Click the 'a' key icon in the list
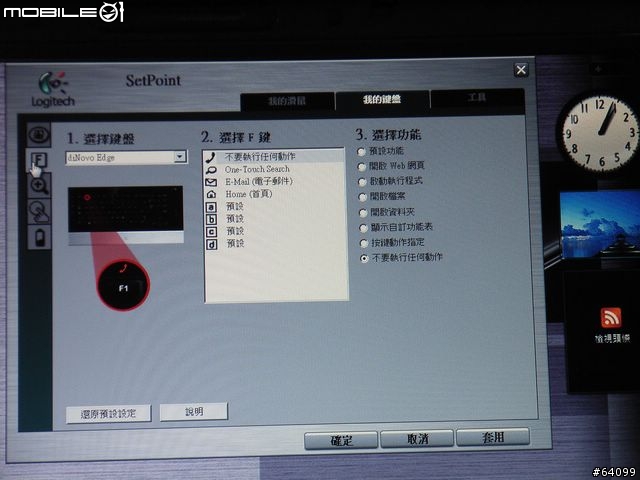 coord(211,207)
